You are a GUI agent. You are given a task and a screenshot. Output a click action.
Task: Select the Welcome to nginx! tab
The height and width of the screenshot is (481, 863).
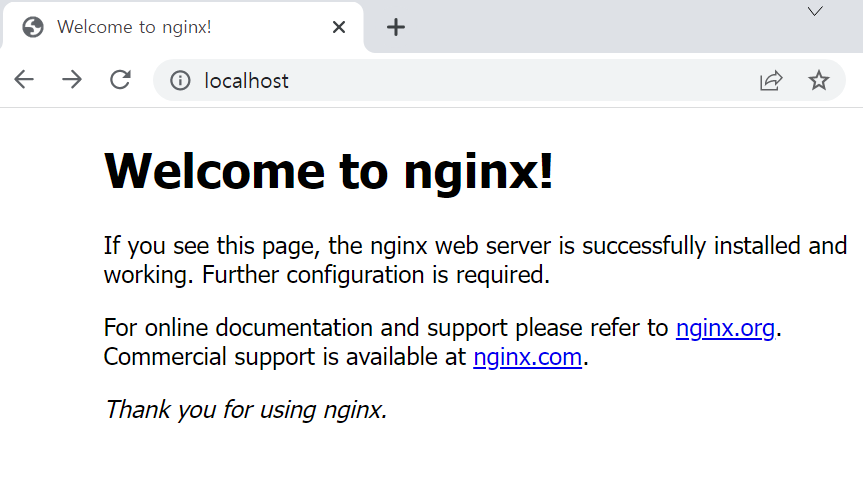[182, 27]
